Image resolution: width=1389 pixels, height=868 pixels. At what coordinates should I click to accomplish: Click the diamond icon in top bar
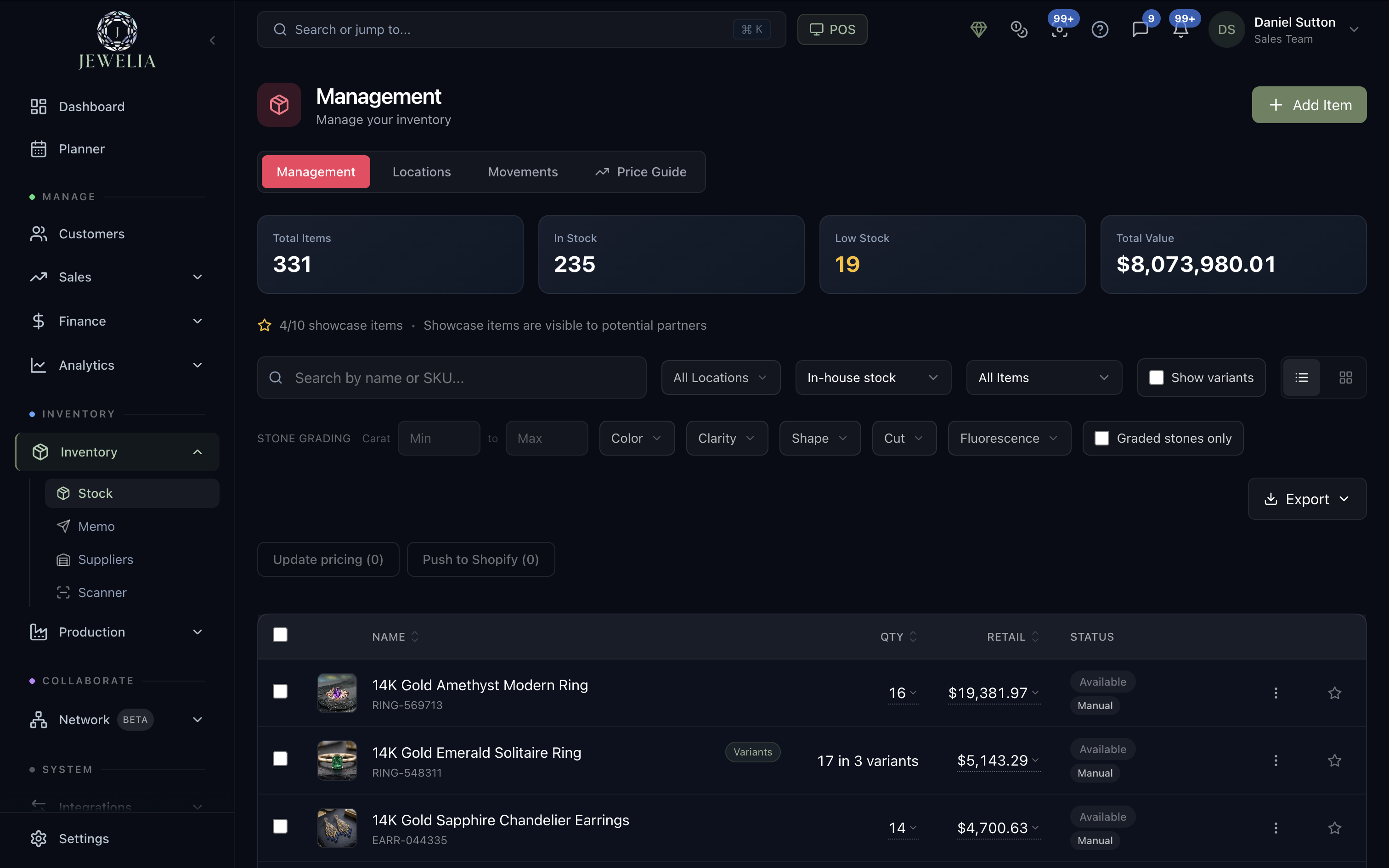979,29
